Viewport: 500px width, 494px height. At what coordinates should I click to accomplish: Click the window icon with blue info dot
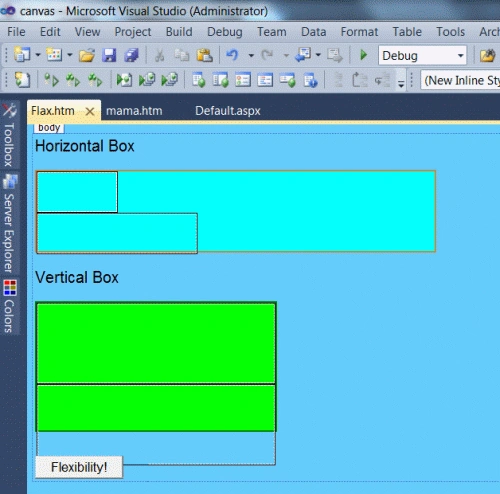tap(310, 80)
